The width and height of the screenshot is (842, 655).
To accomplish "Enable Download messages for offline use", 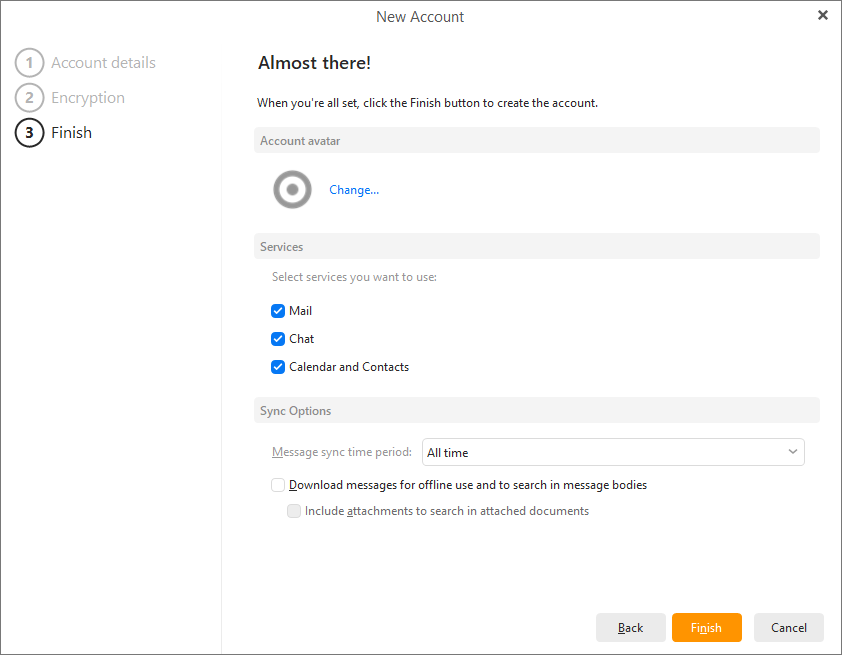I will (278, 485).
